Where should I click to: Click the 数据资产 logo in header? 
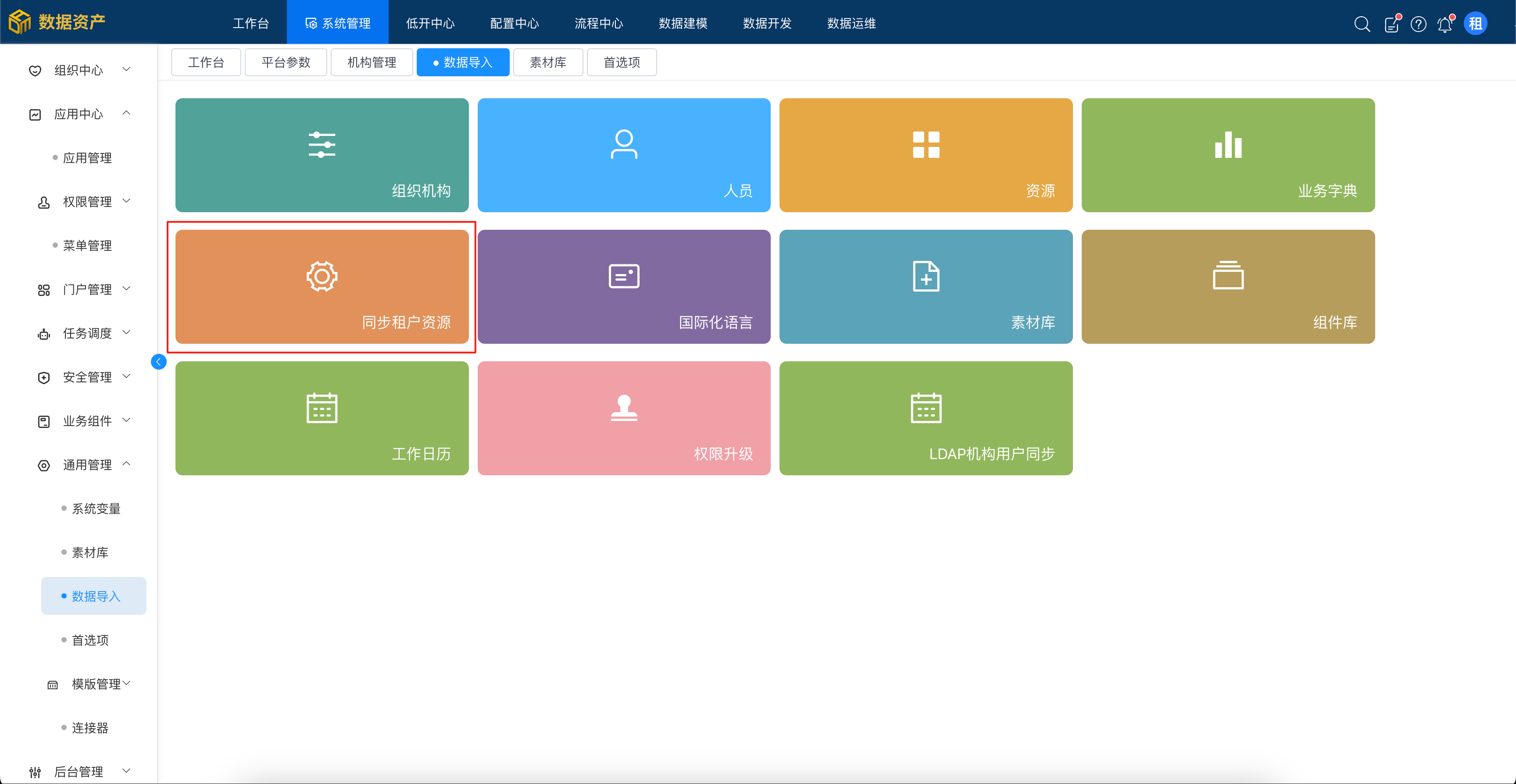coord(57,22)
